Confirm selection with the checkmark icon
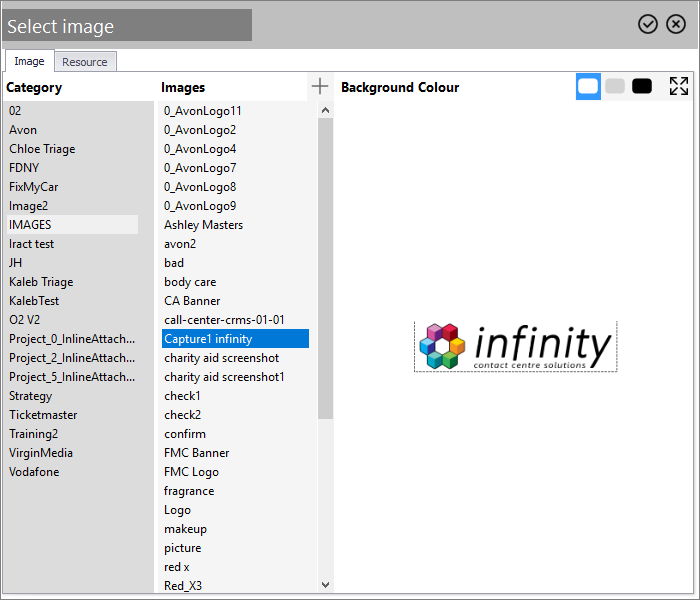The width and height of the screenshot is (700, 600). click(647, 24)
